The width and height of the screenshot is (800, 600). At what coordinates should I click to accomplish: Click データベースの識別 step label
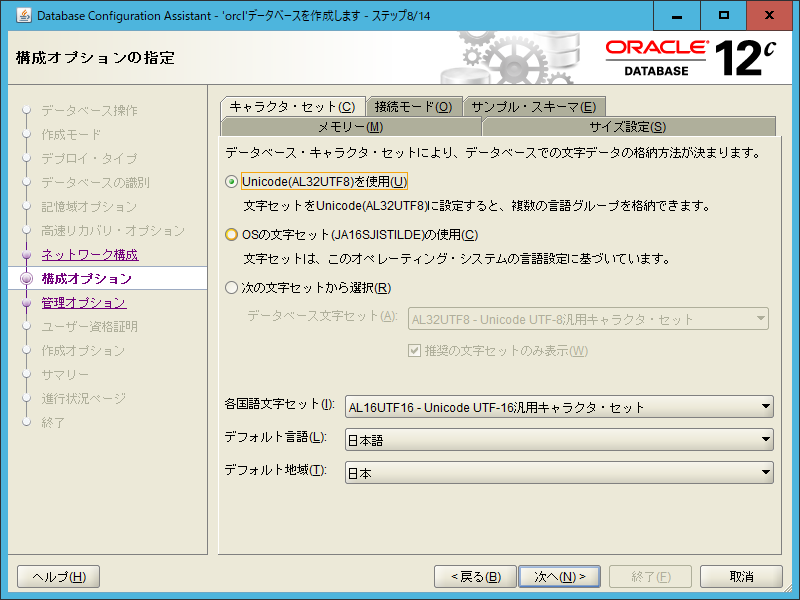click(x=95, y=182)
